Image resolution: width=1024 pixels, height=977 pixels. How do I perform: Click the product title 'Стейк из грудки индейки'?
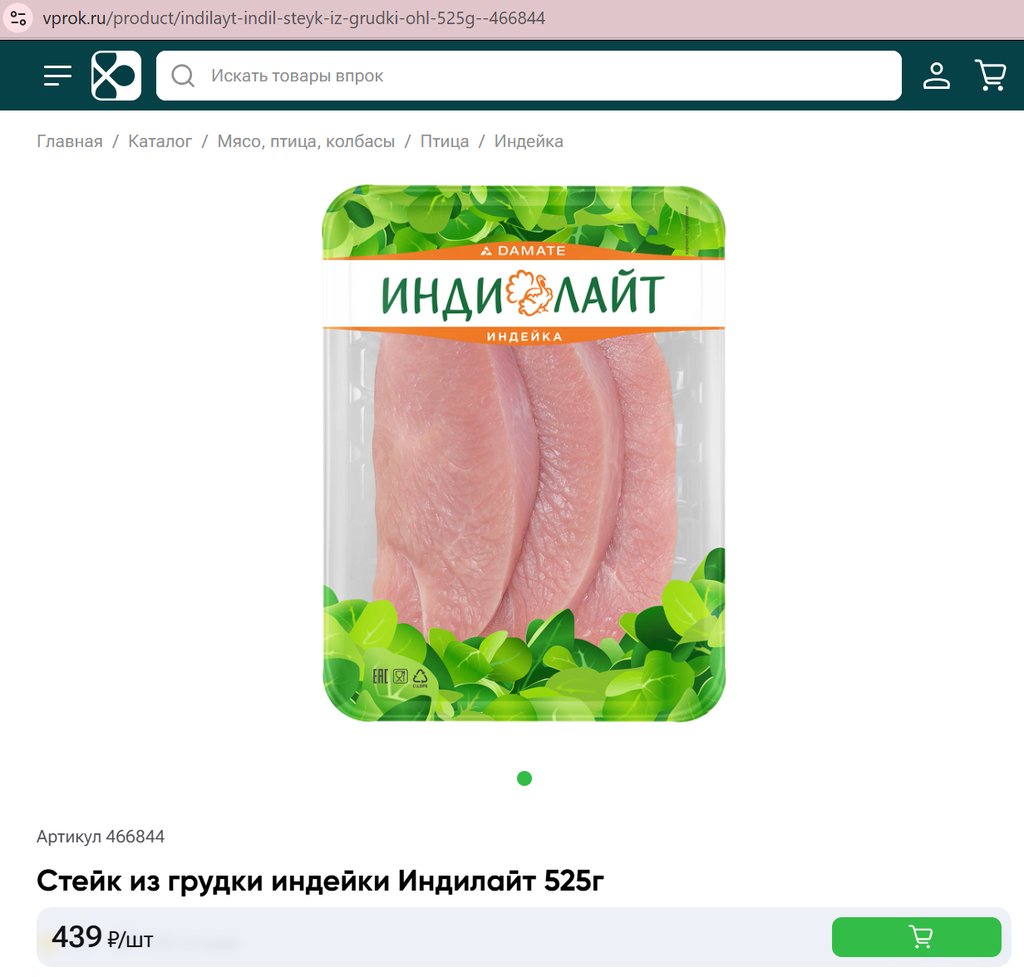tap(214, 881)
